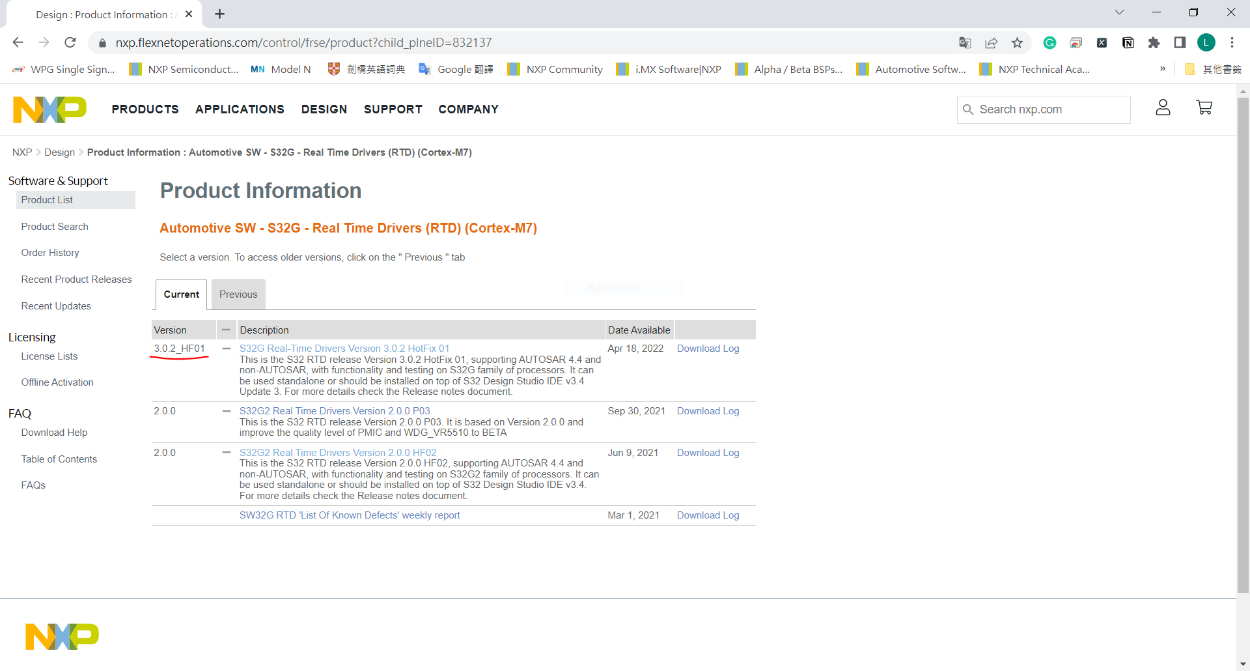Expand the hidden bookmarks overflow chevron
Viewport: 1250px width, 671px height.
click(1163, 69)
